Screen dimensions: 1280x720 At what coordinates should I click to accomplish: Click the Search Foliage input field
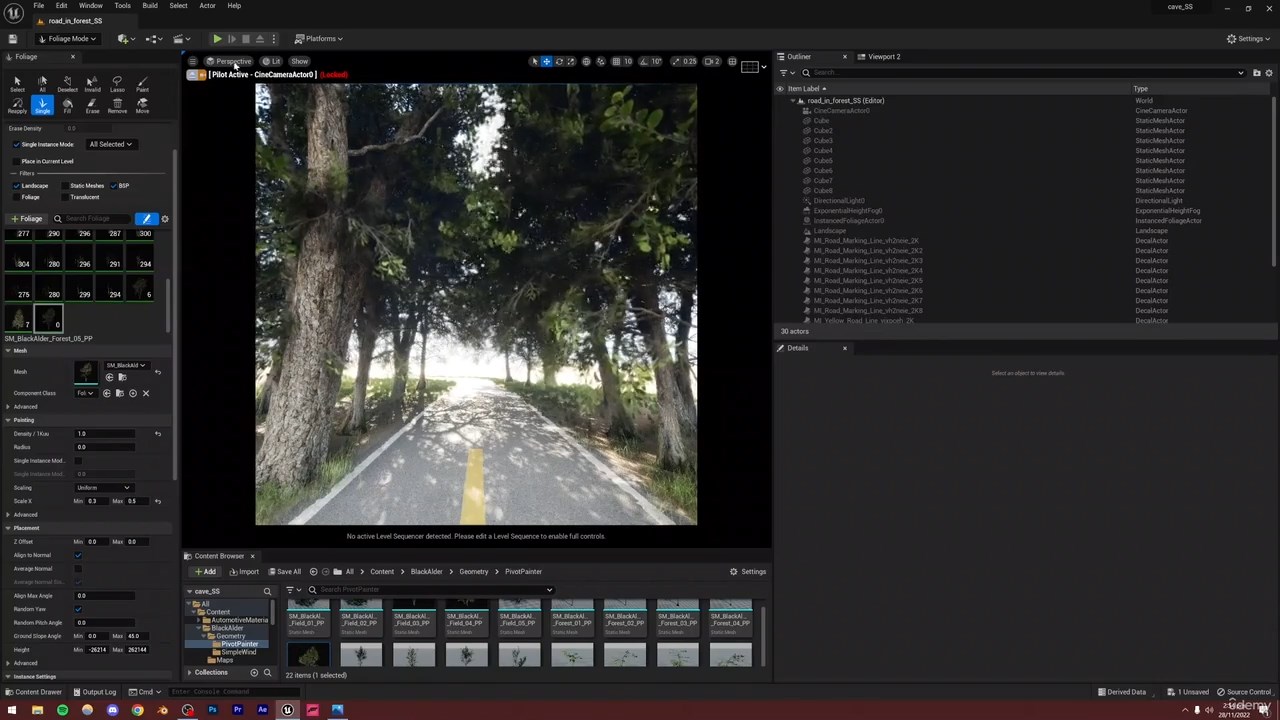point(92,219)
